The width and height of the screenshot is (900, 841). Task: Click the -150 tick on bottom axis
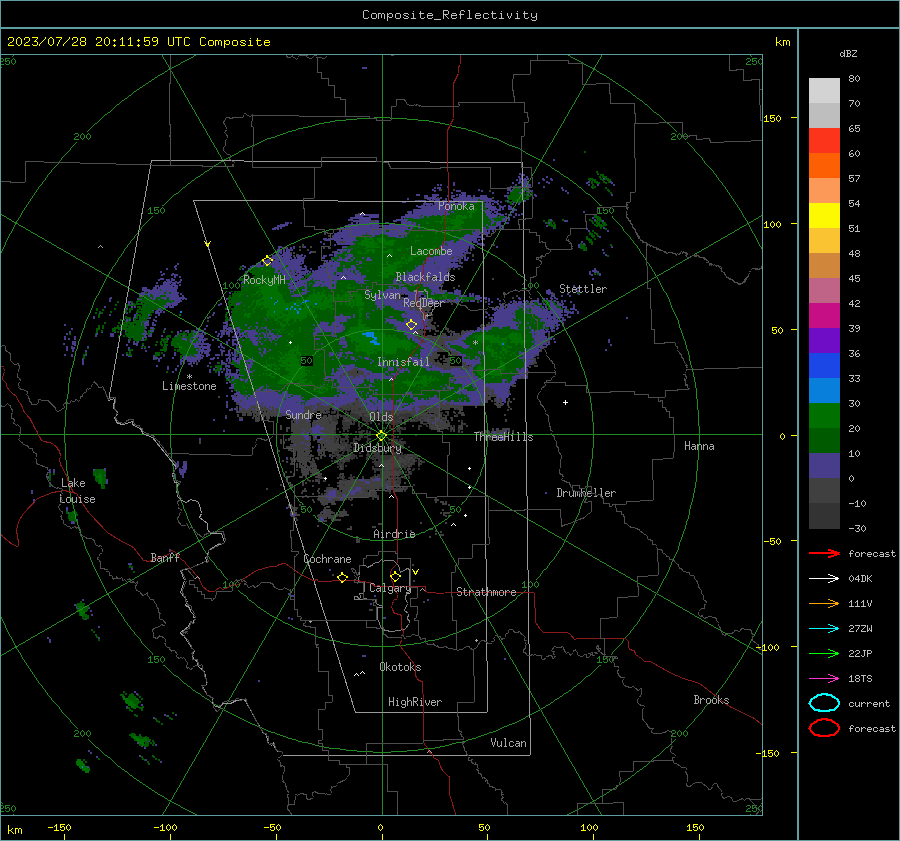click(x=59, y=827)
